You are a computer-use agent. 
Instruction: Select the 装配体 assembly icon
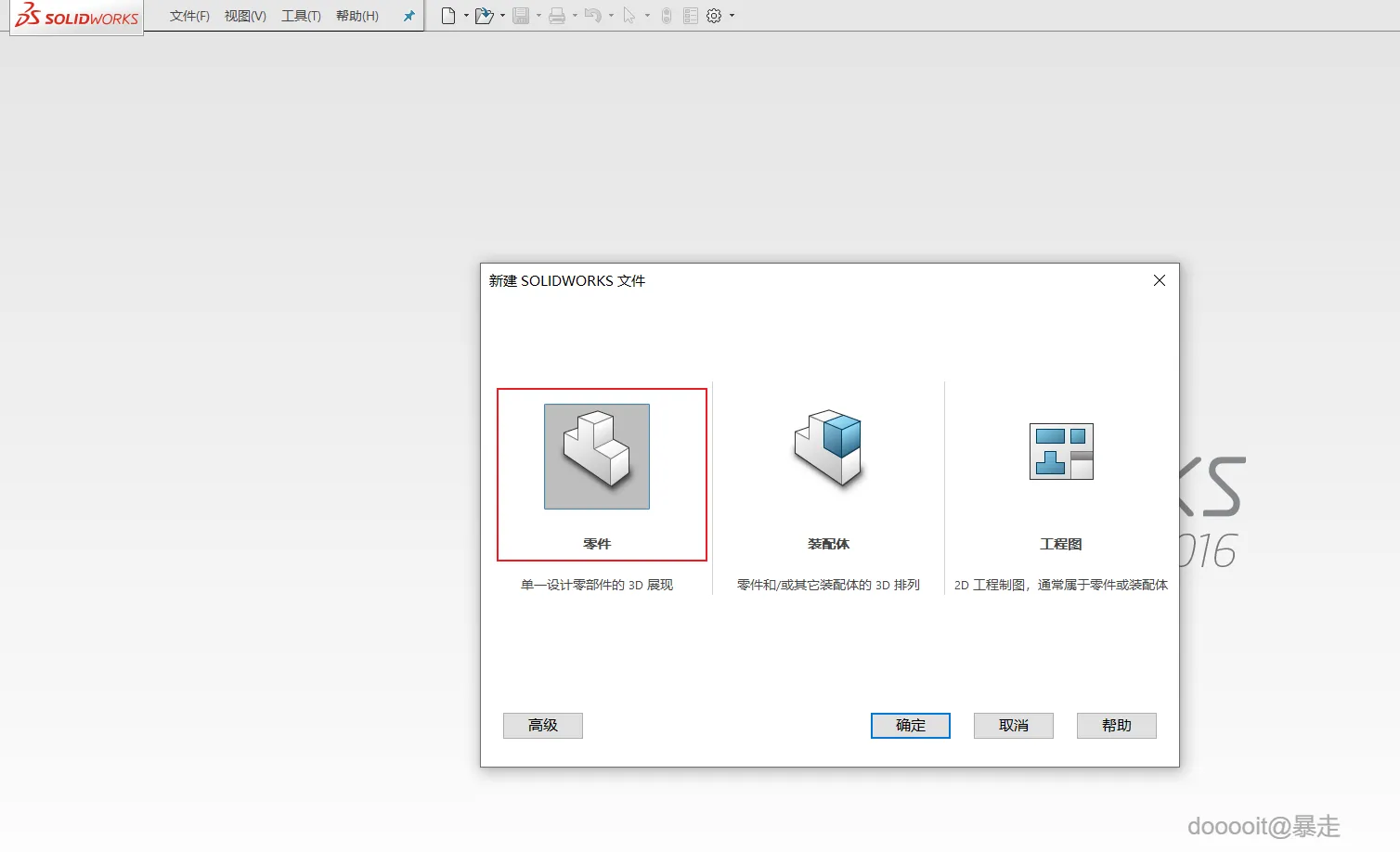tap(828, 449)
